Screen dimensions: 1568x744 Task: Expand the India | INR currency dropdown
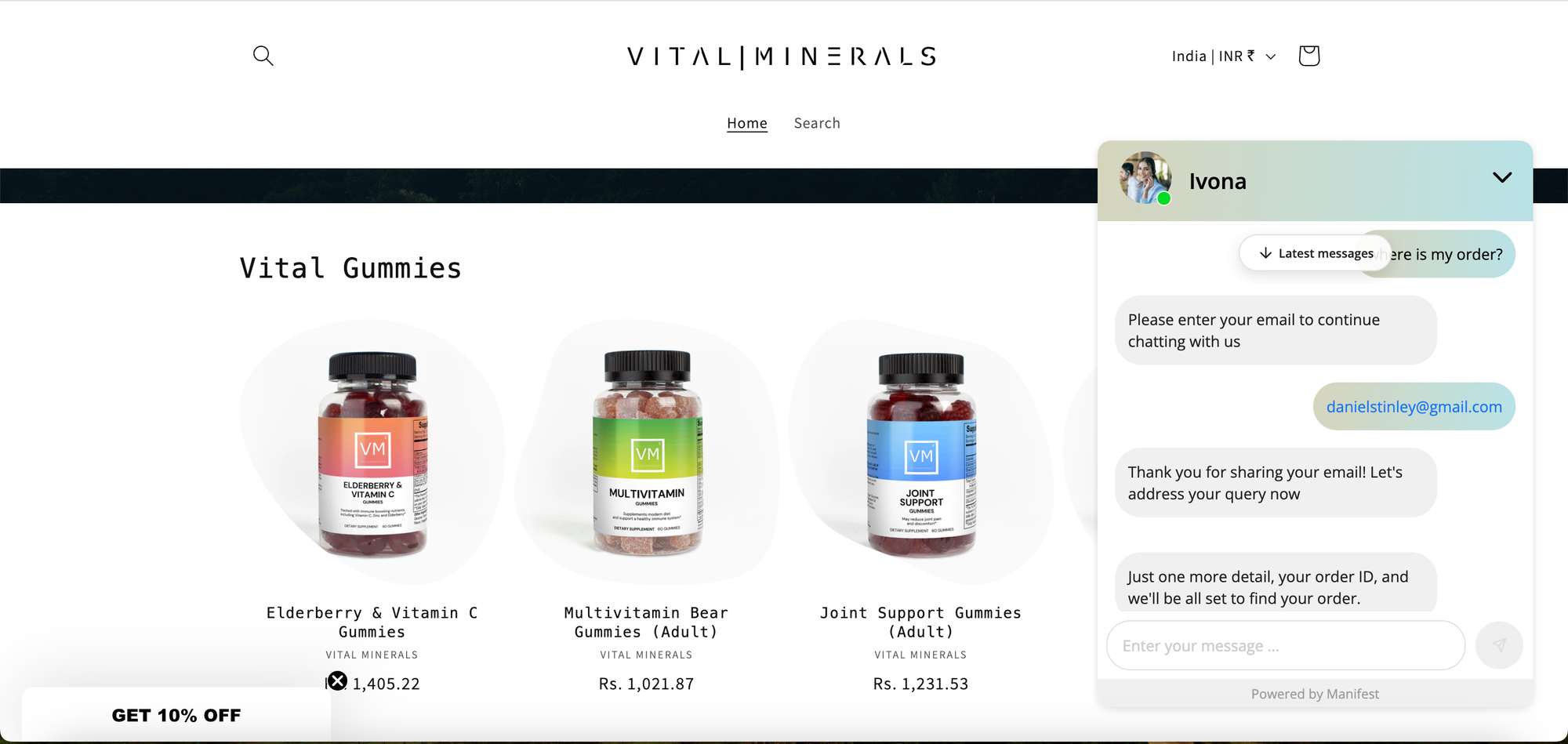[x=1224, y=56]
